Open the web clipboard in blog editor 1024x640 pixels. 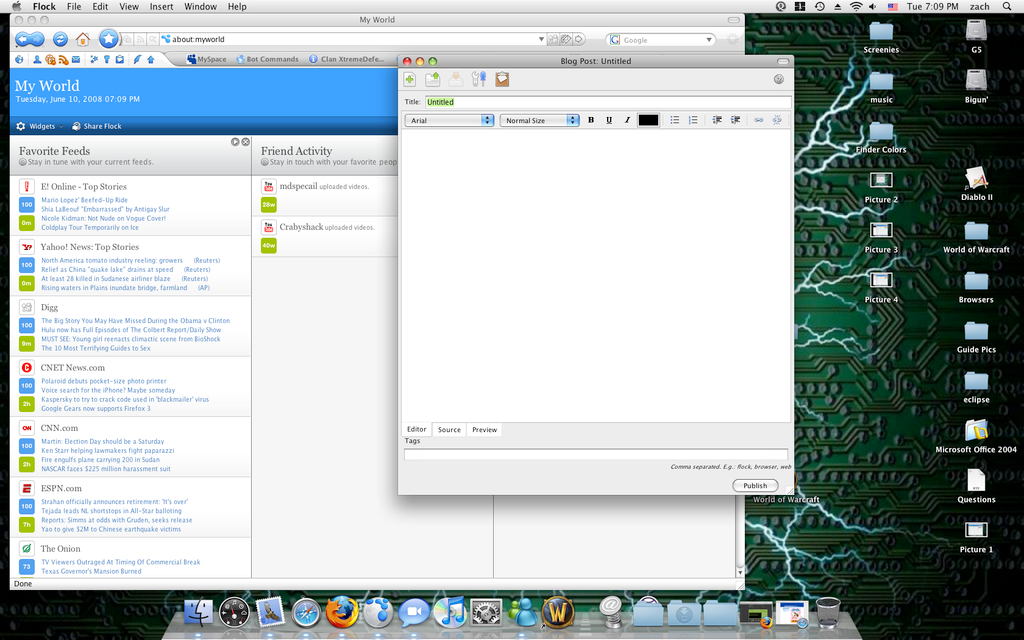click(x=502, y=80)
